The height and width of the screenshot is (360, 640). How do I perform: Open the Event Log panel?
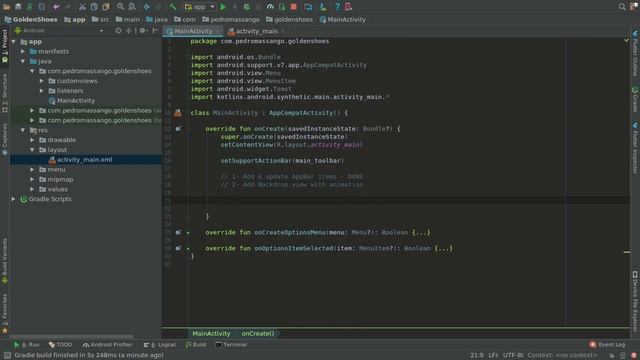607,345
